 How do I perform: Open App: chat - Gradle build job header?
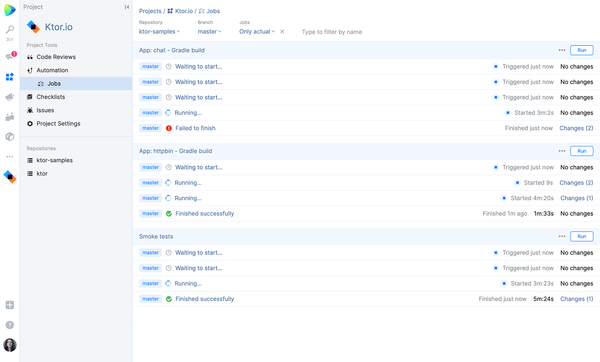(x=172, y=50)
